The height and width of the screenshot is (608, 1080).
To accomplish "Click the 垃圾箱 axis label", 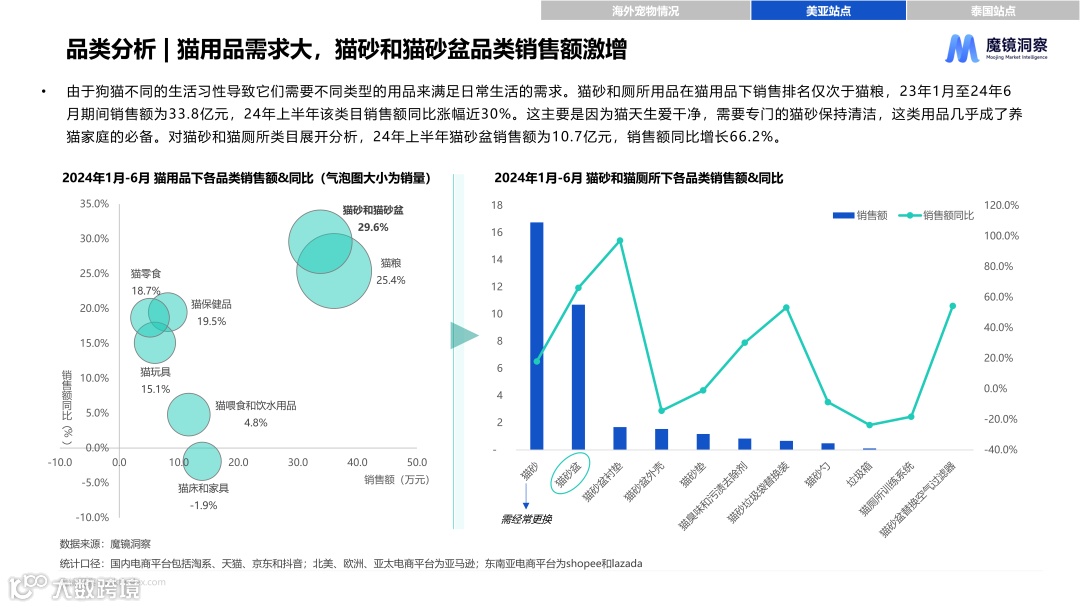I will coord(860,475).
